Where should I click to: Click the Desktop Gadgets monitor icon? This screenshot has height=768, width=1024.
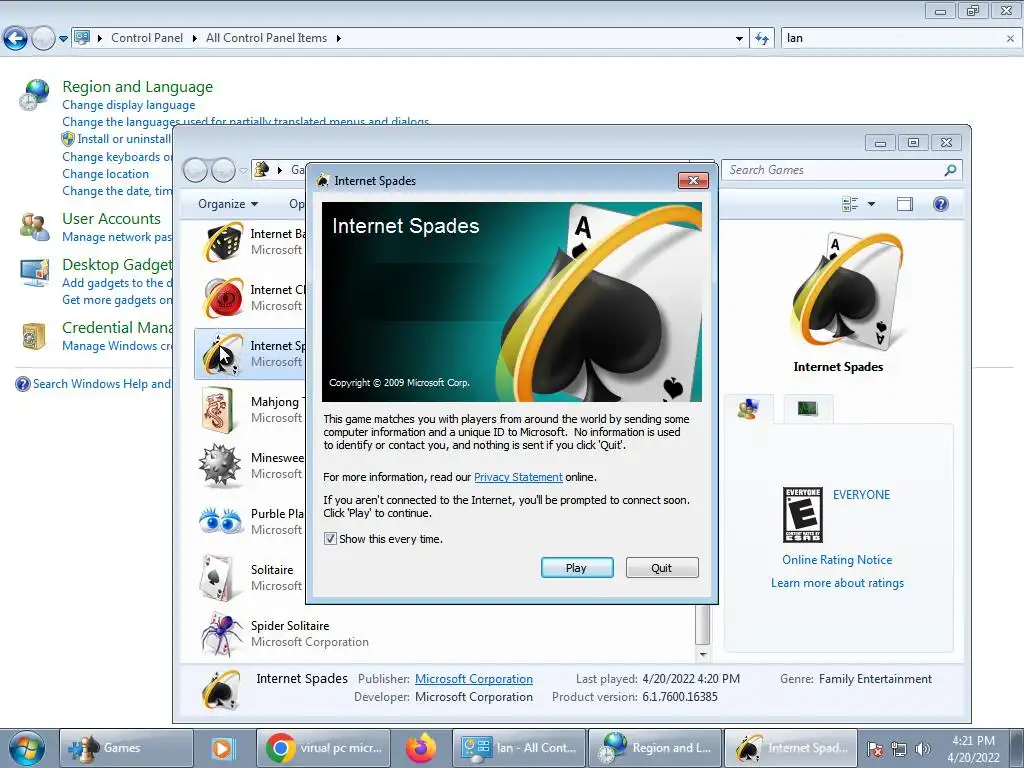pyautogui.click(x=34, y=273)
